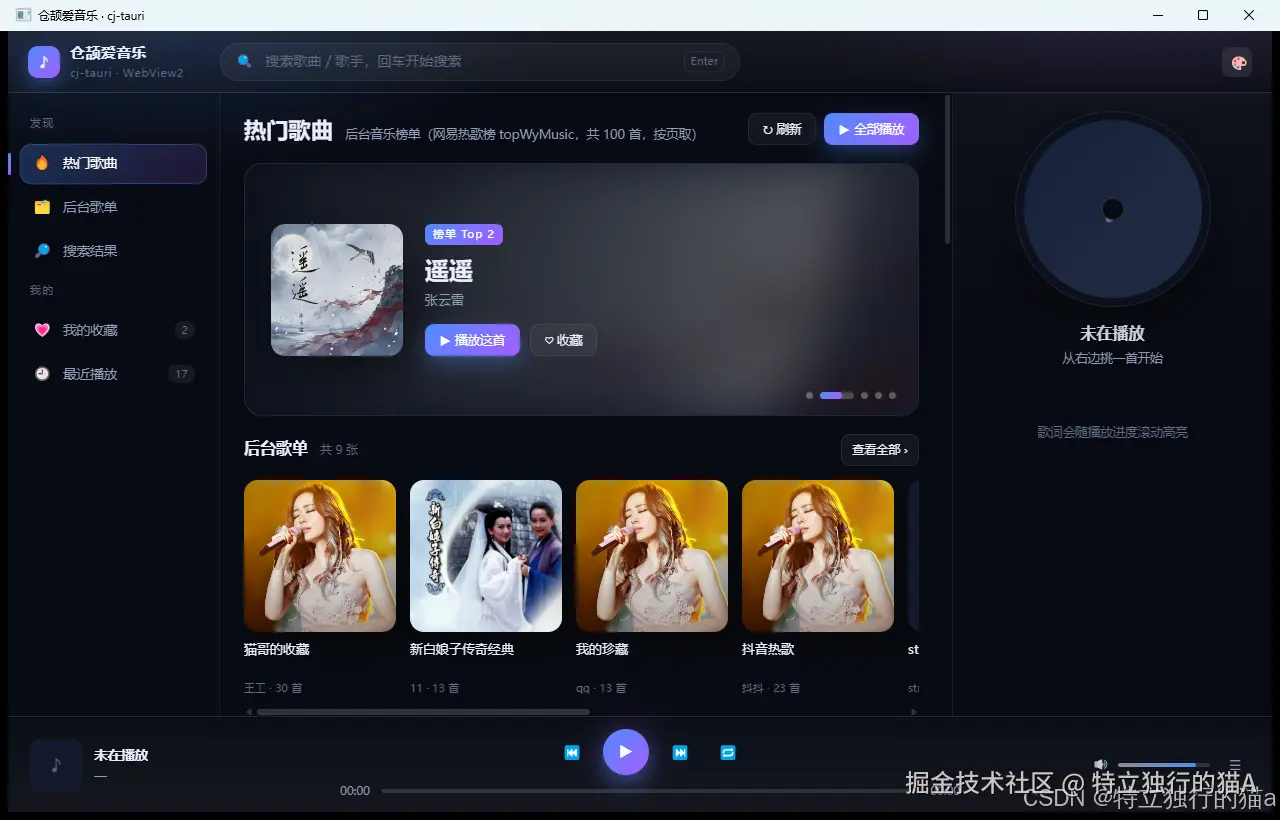
Task: Click the search magnifier icon
Action: coord(244,61)
